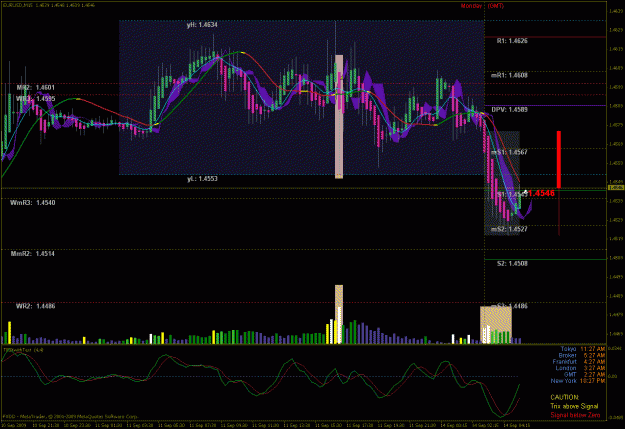Click the large red candle bar at right
625x429 pixels.
coord(559,159)
